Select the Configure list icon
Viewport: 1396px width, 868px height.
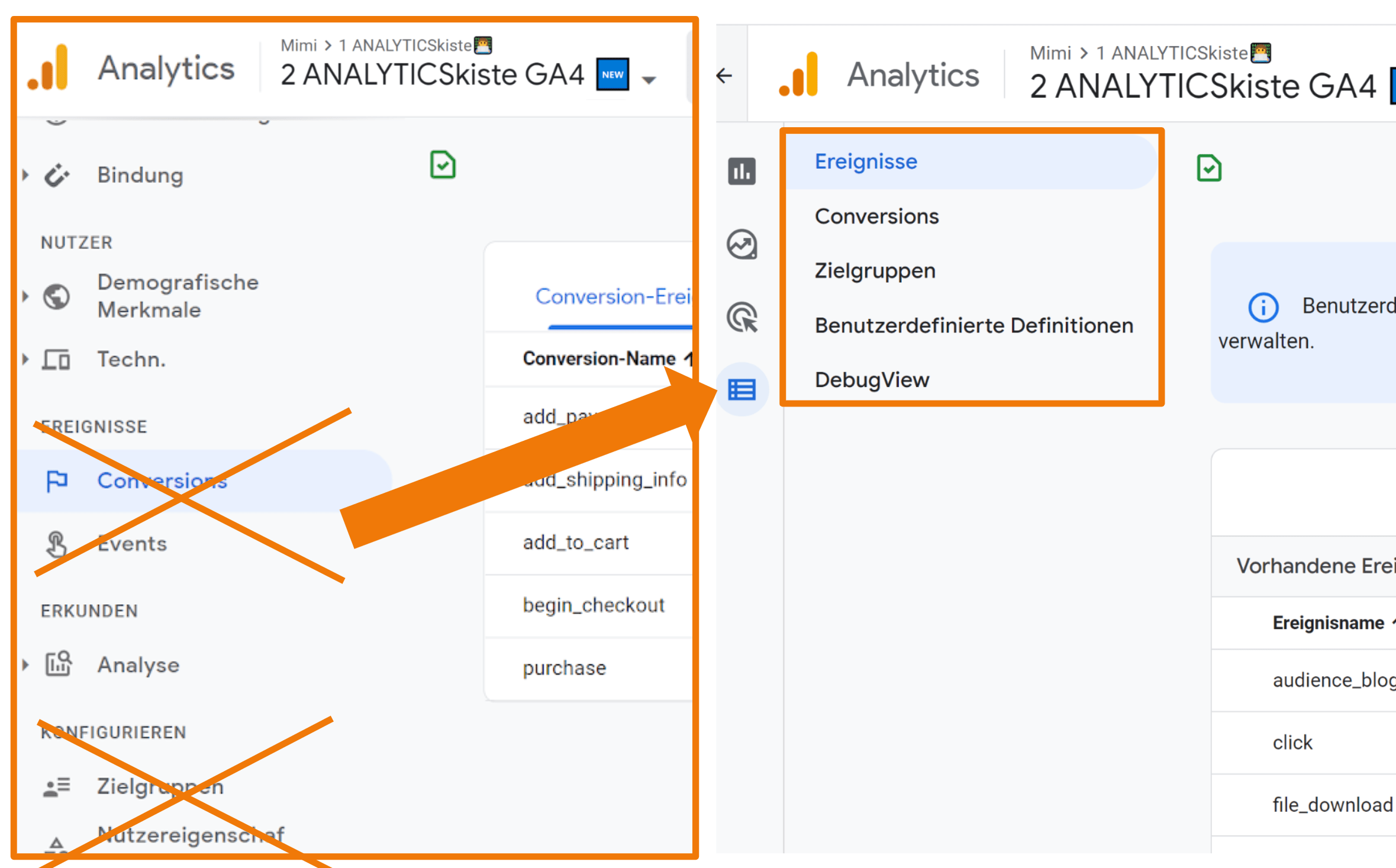click(741, 389)
